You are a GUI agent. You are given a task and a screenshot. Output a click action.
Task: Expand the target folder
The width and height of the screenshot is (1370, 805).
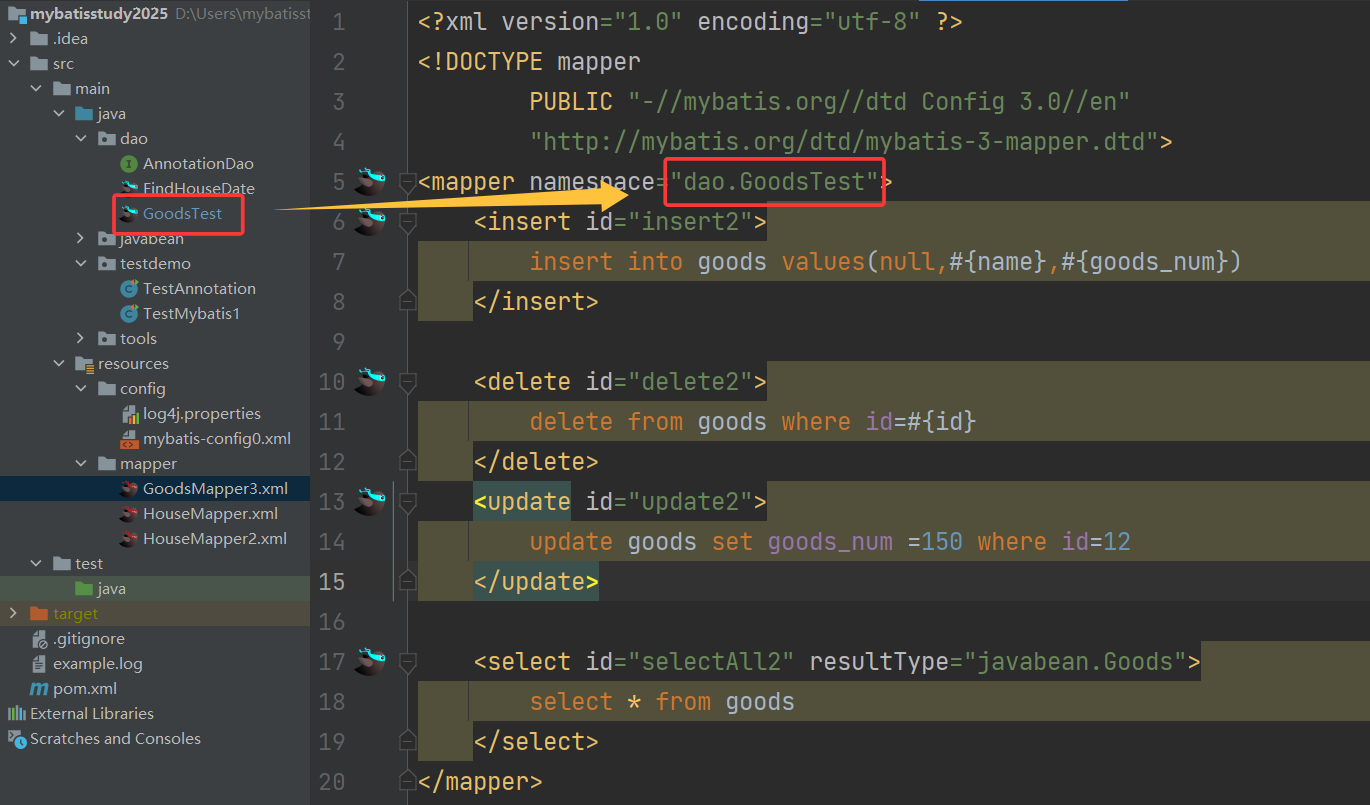(x=13, y=613)
